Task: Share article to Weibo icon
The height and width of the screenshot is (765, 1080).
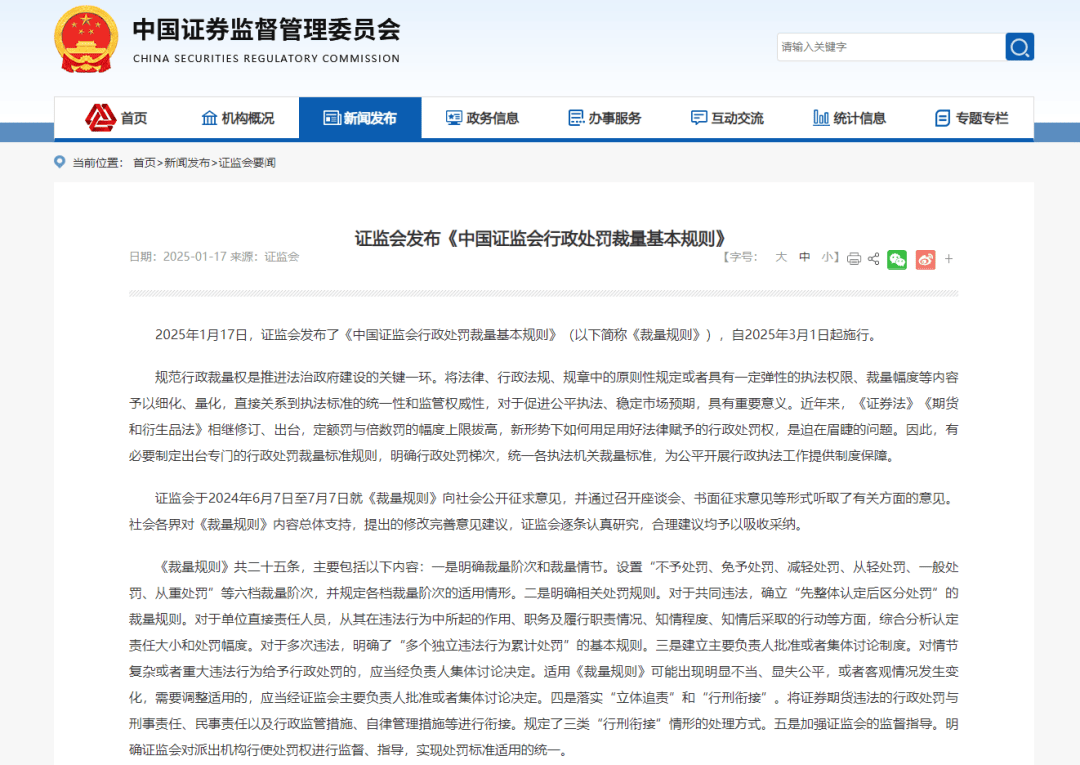Action: [x=925, y=259]
